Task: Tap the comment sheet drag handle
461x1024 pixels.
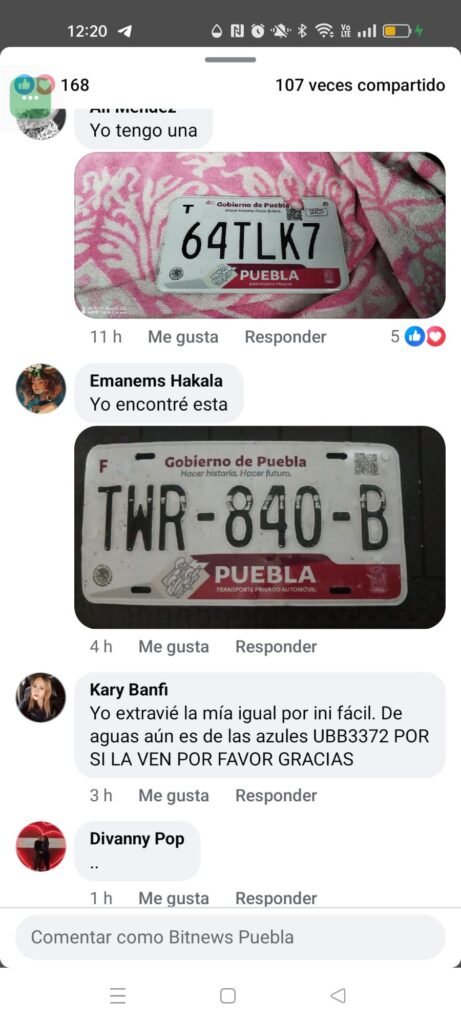Action: (230, 59)
